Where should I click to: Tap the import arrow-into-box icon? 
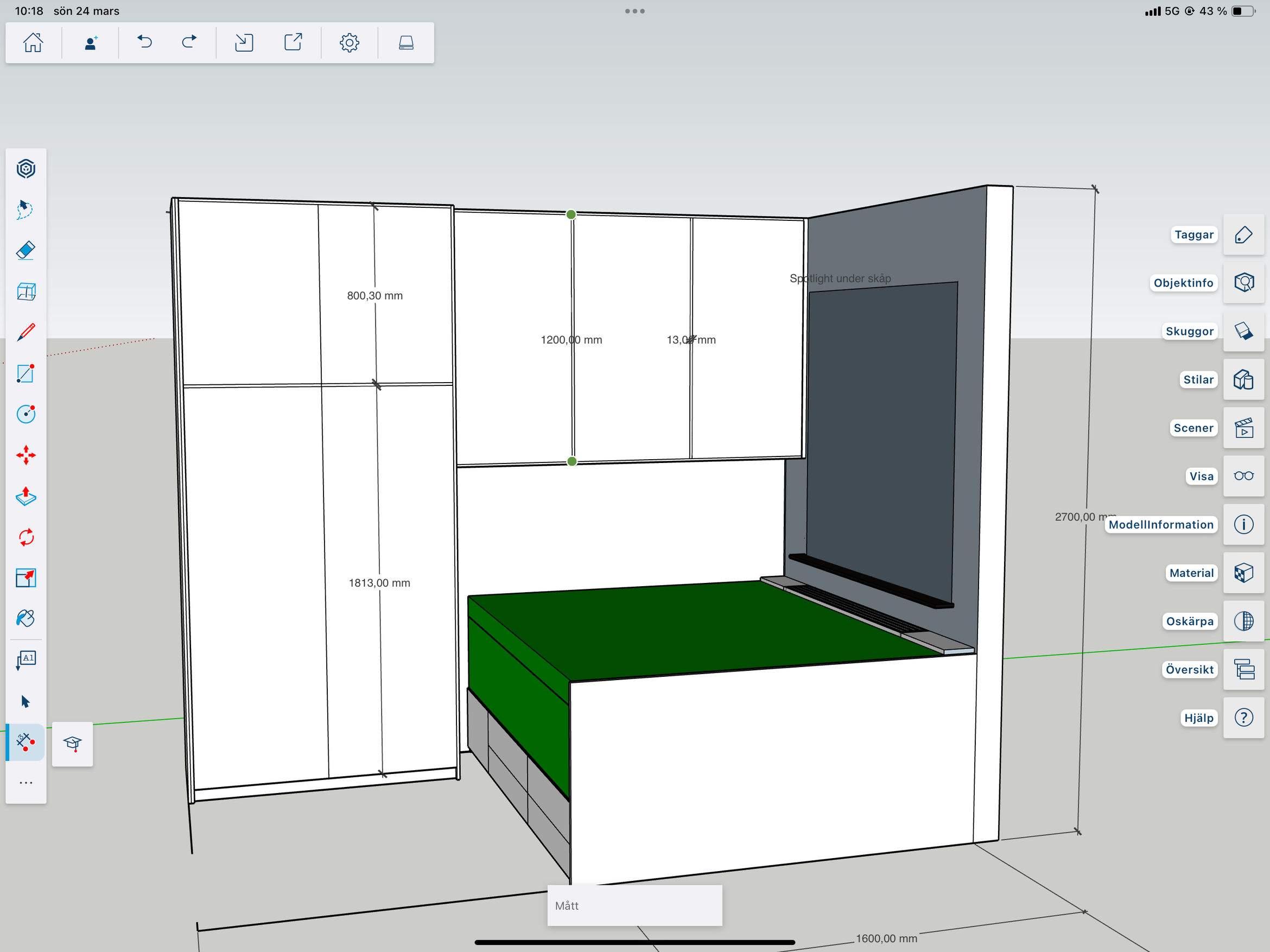(x=244, y=42)
